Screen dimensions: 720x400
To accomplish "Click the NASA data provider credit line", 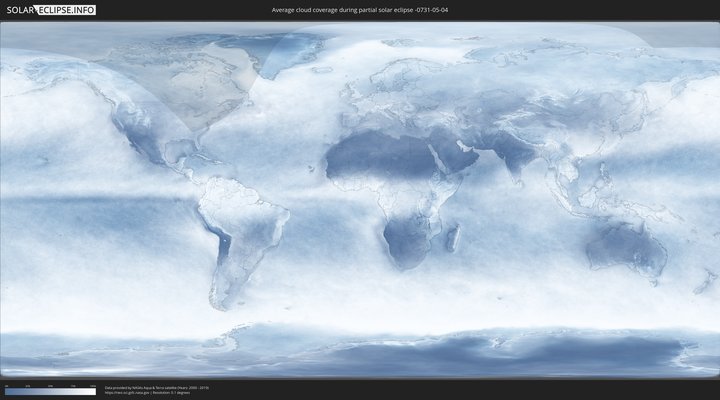I will pos(157,388).
